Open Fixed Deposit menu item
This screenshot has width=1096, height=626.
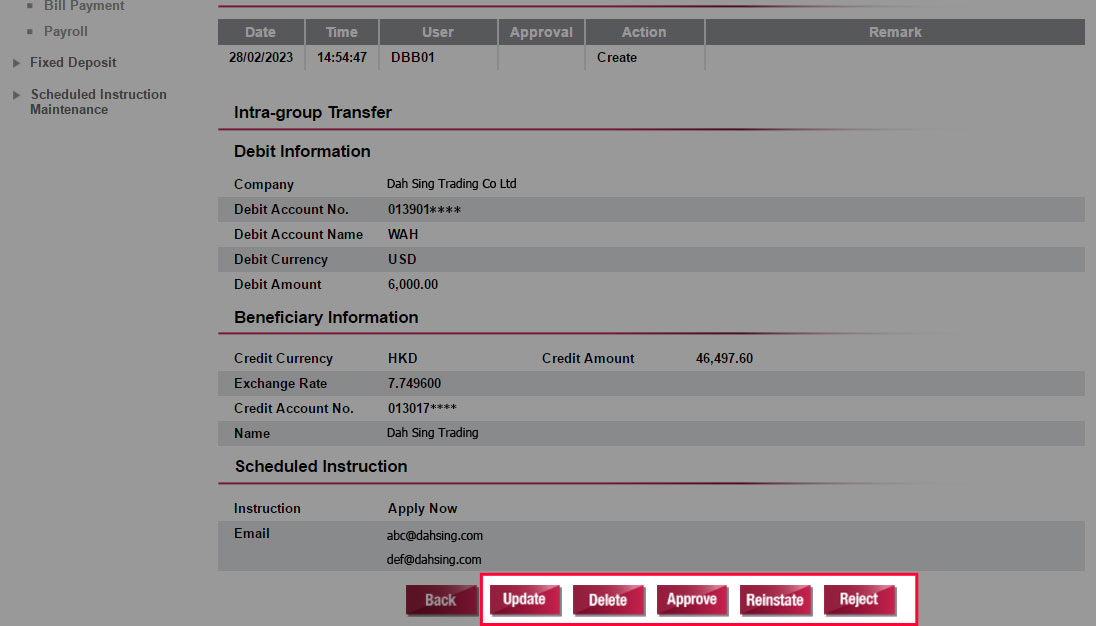point(73,62)
